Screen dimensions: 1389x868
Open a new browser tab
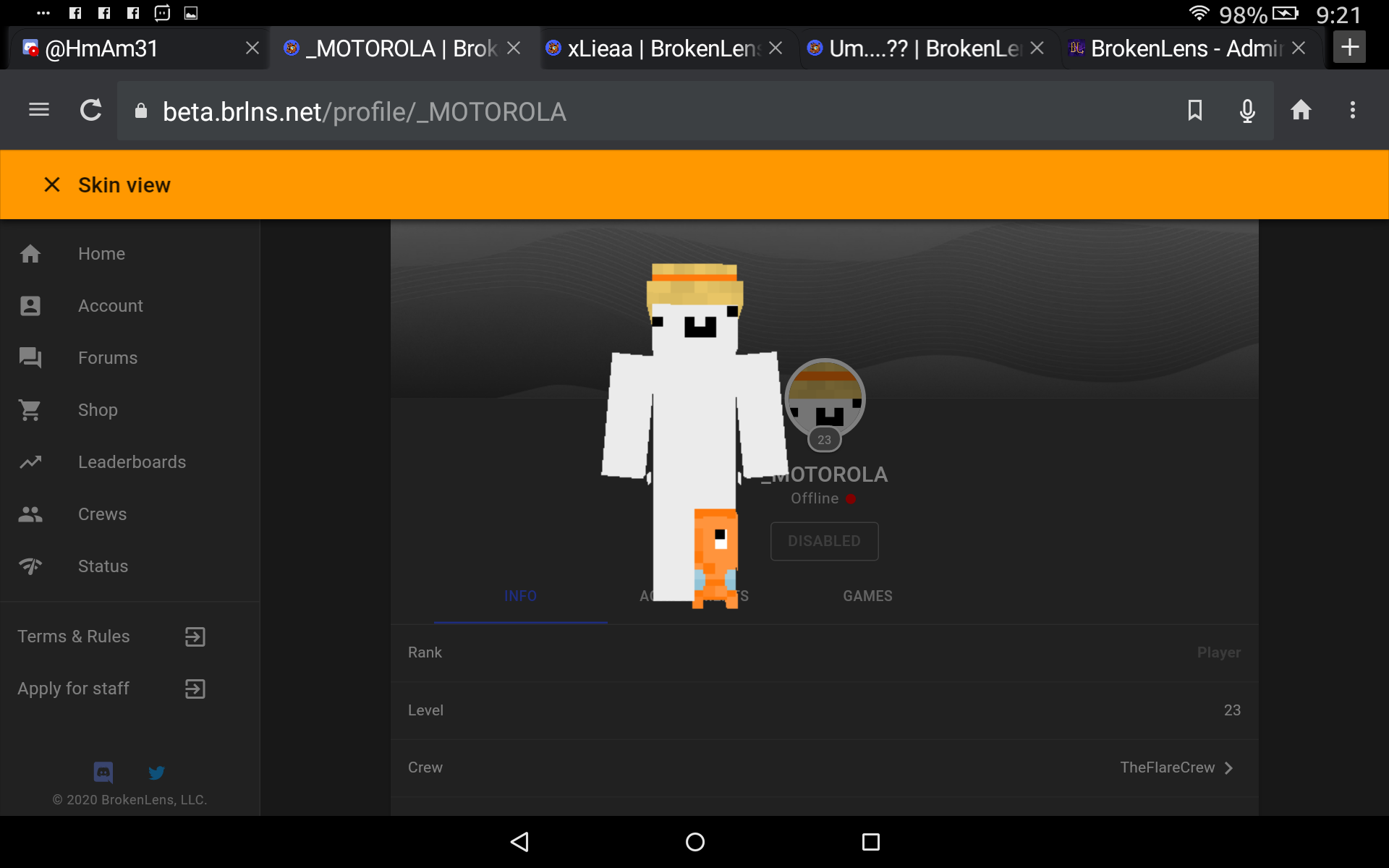1350,48
